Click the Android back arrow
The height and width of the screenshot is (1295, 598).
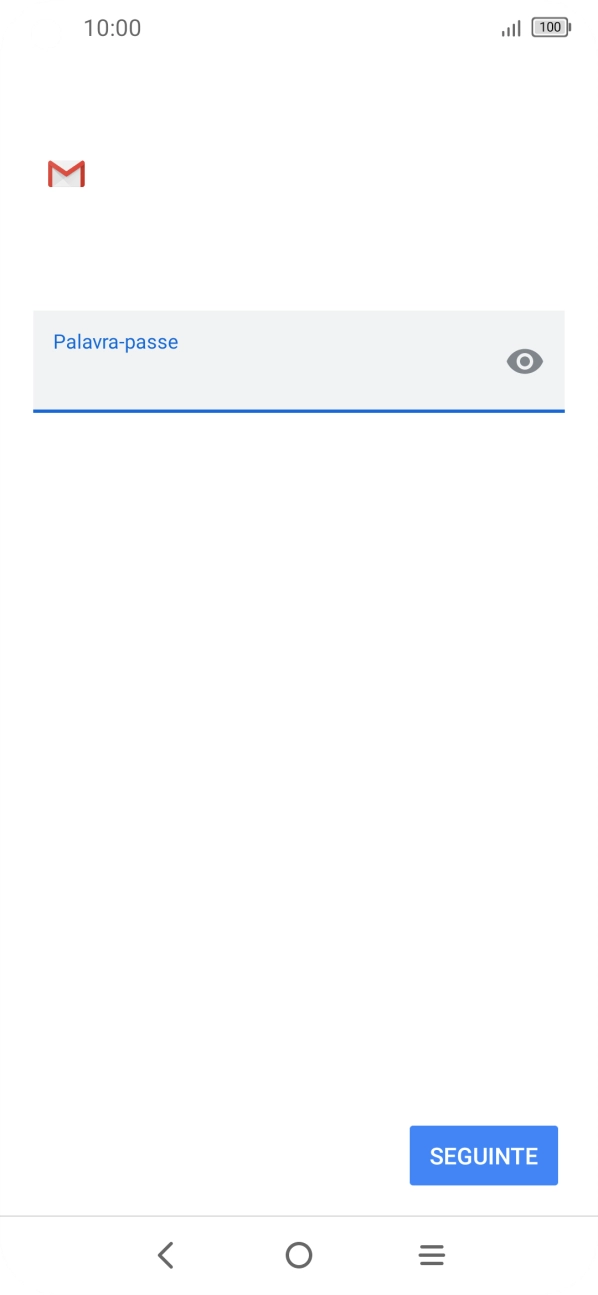(x=166, y=1255)
